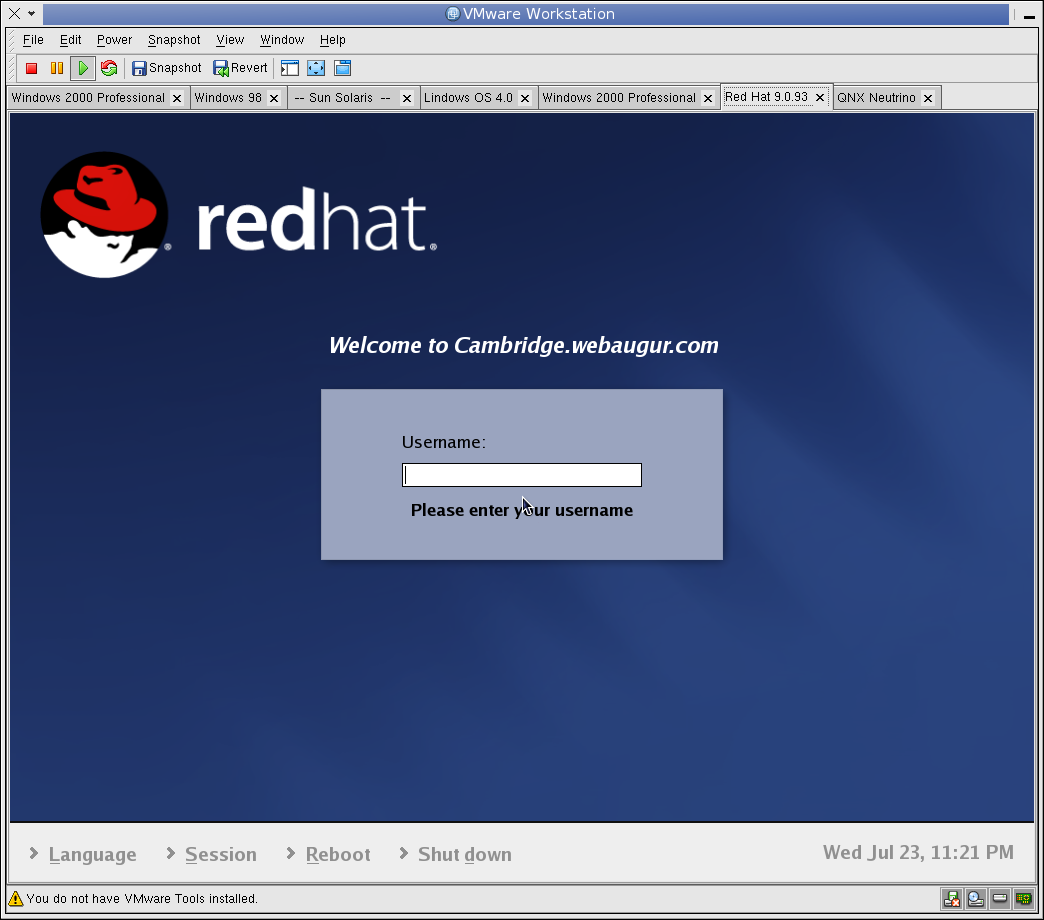This screenshot has height=920, width=1044.
Task: Switch to the second Windows 2000 Professional tab
Action: tap(619, 98)
